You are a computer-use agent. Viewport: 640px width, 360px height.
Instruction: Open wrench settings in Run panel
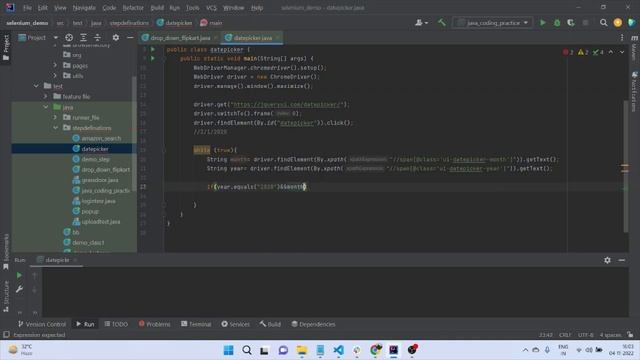pos(19,289)
